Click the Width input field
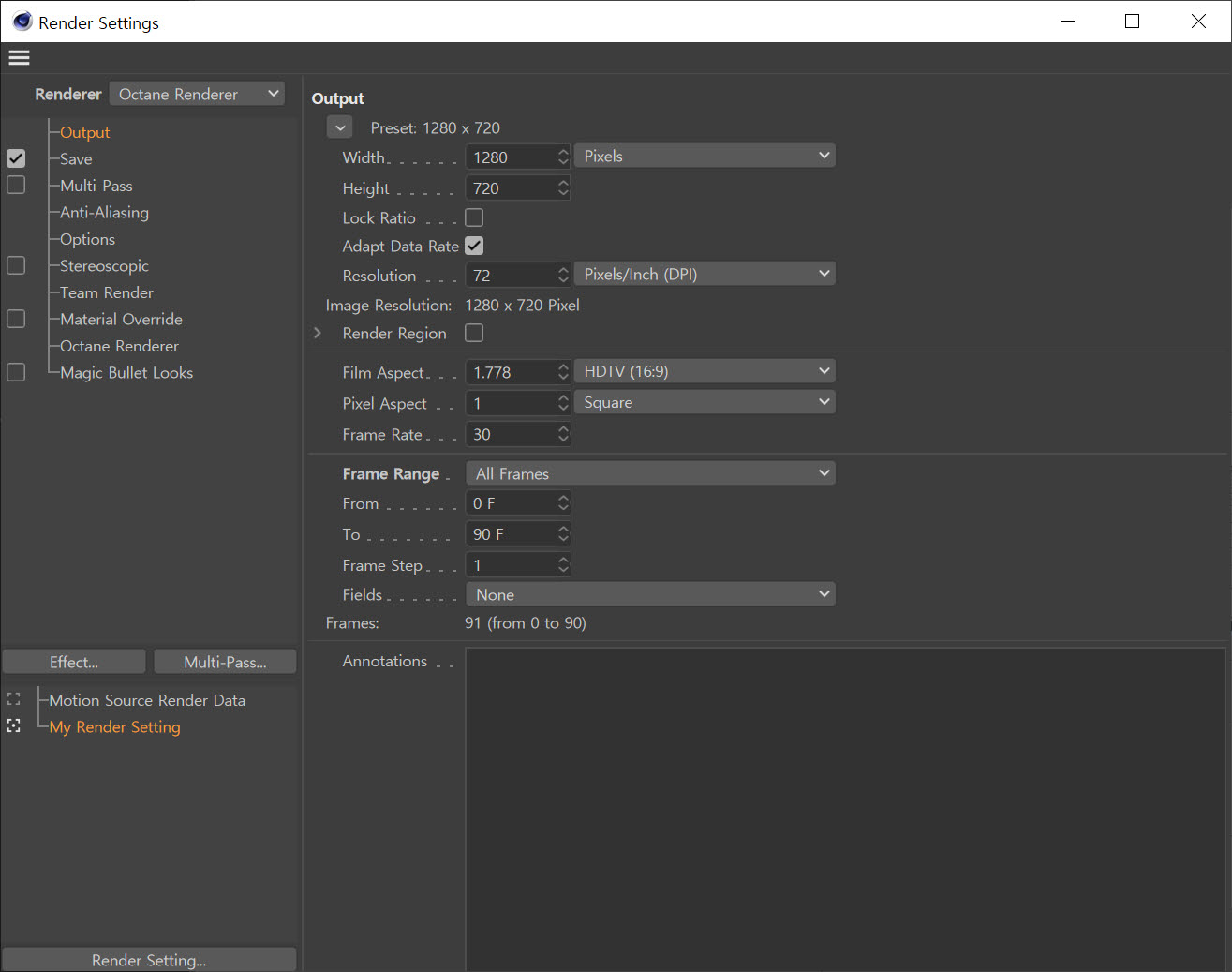Screen dimensions: 1232x972 click(511, 157)
